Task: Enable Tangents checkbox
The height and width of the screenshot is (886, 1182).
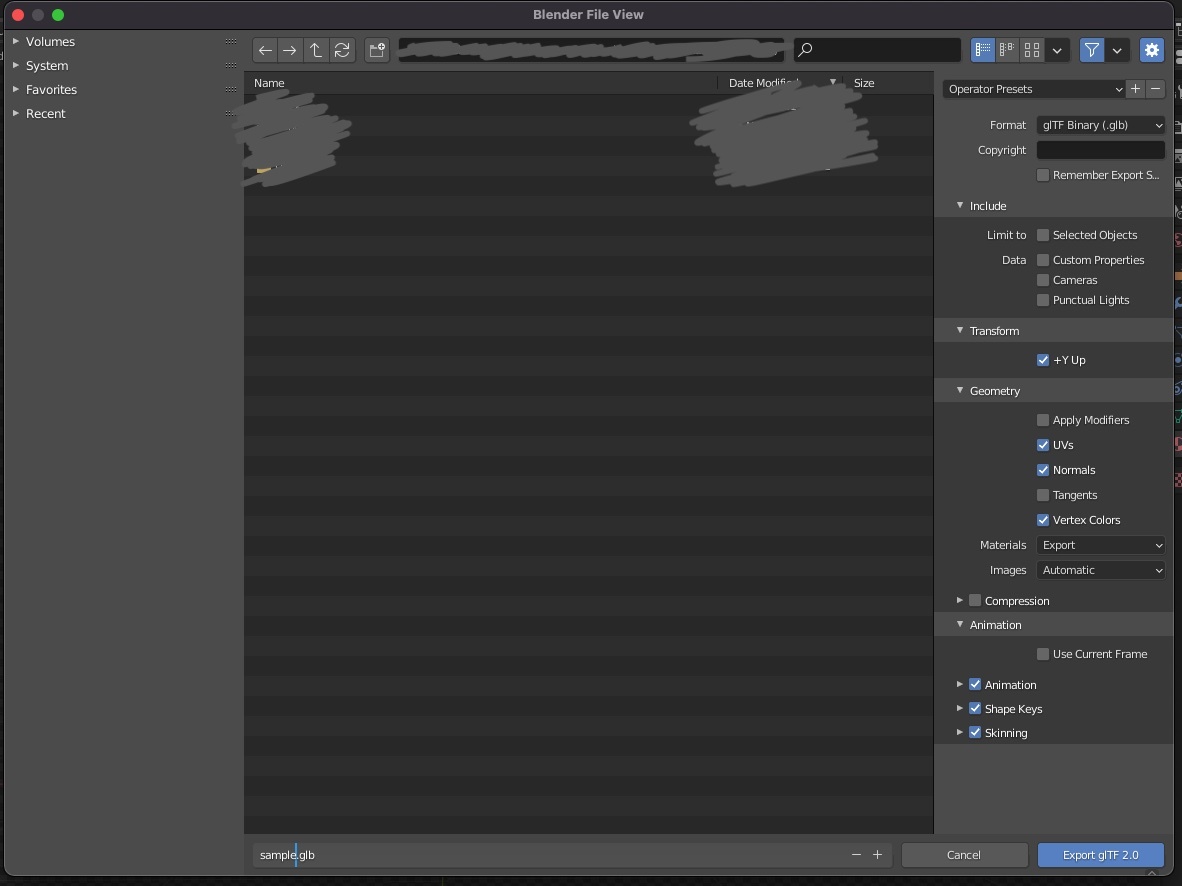Action: [x=1043, y=495]
